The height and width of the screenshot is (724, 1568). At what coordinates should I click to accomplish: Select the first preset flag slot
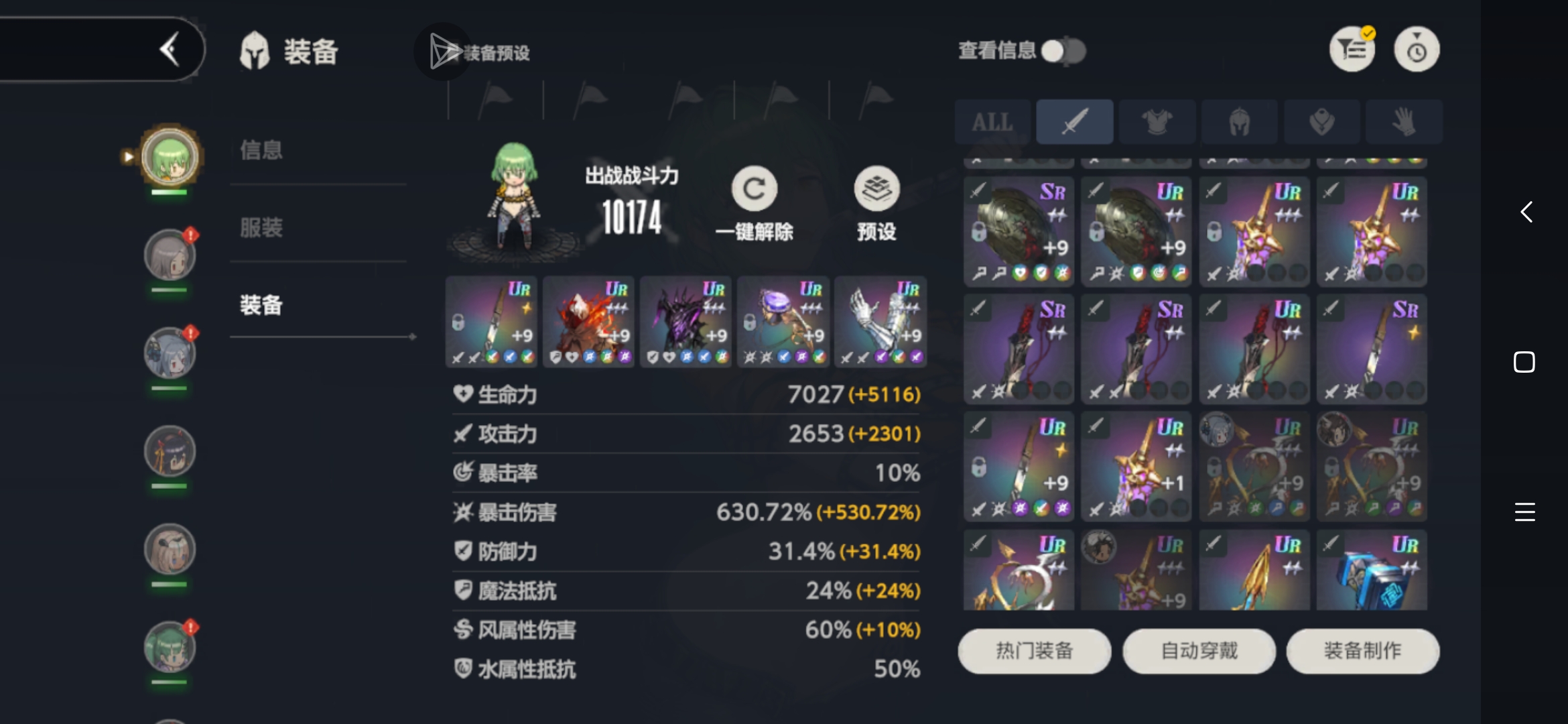coord(495,99)
